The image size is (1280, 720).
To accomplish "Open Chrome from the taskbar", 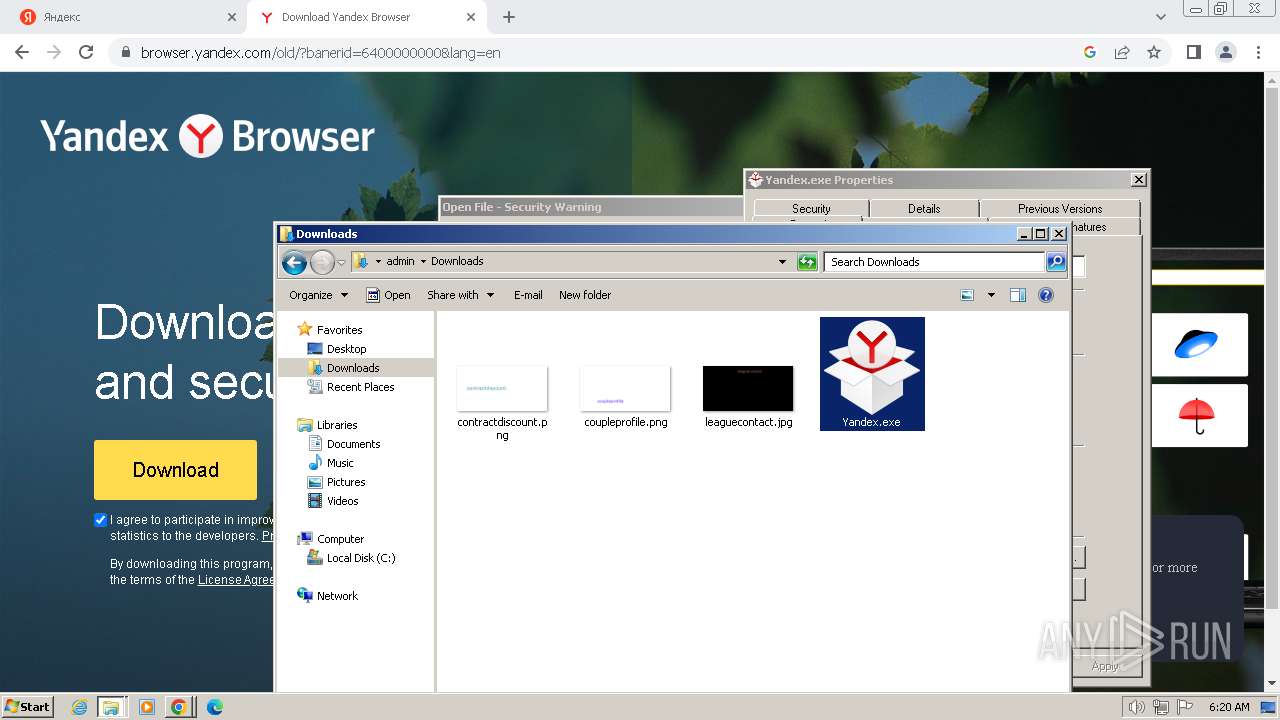I will [x=179, y=707].
